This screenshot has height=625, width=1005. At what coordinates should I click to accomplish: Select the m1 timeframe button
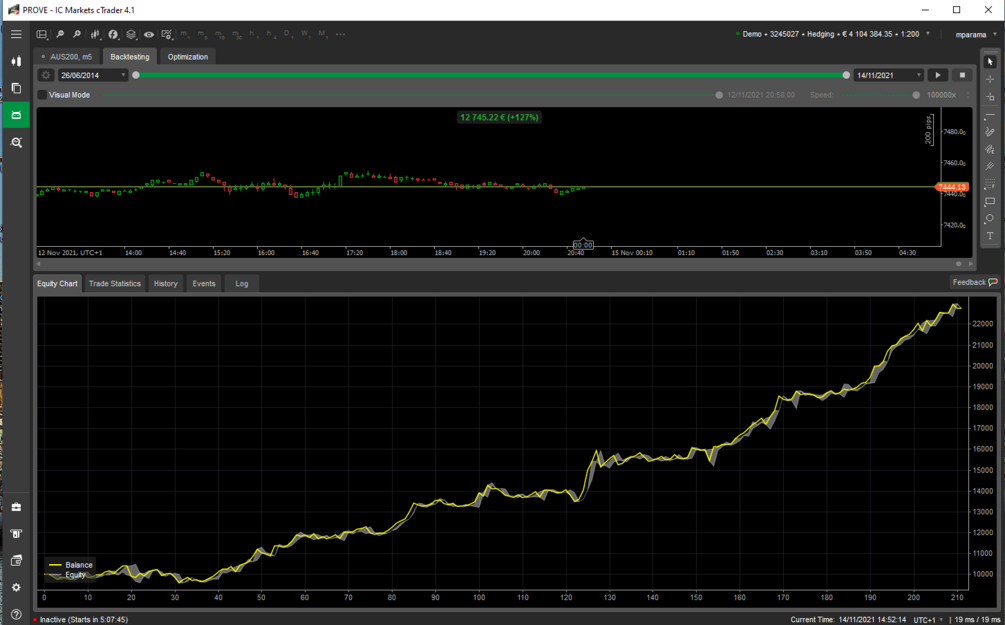(185, 34)
